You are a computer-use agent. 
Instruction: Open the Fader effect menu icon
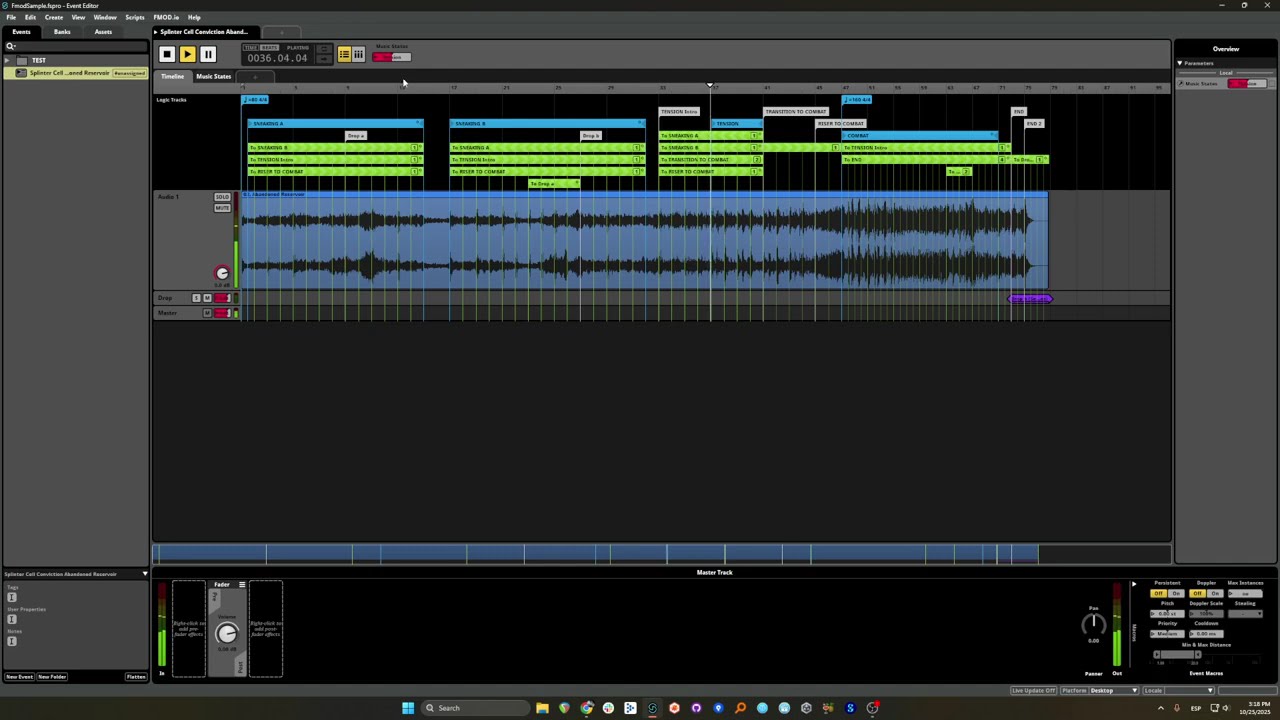pos(241,585)
